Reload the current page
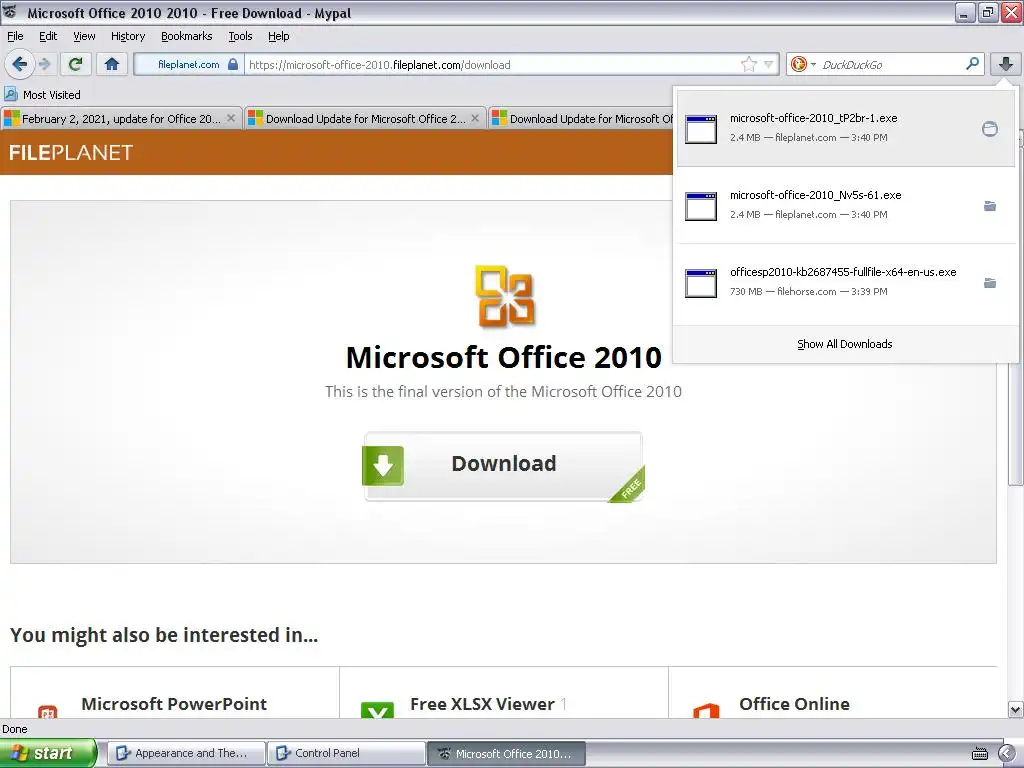 (x=75, y=64)
